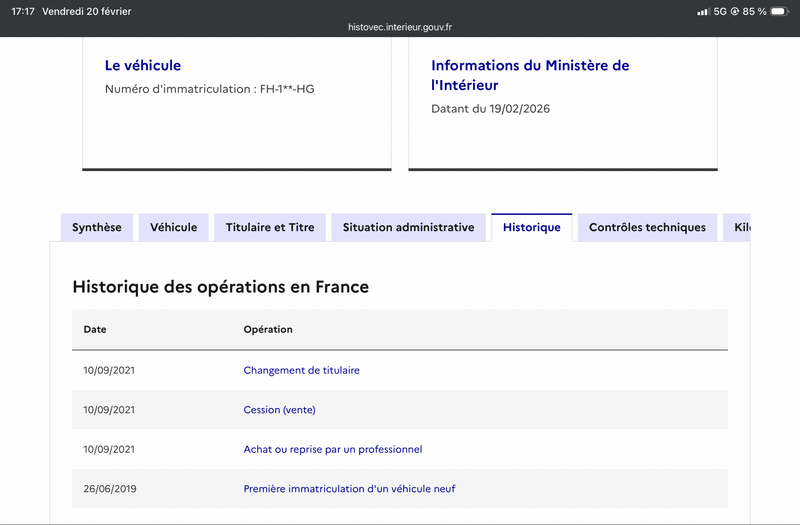
Task: Tap the histovec.interieur.gouv.fr address bar
Action: (x=400, y=28)
